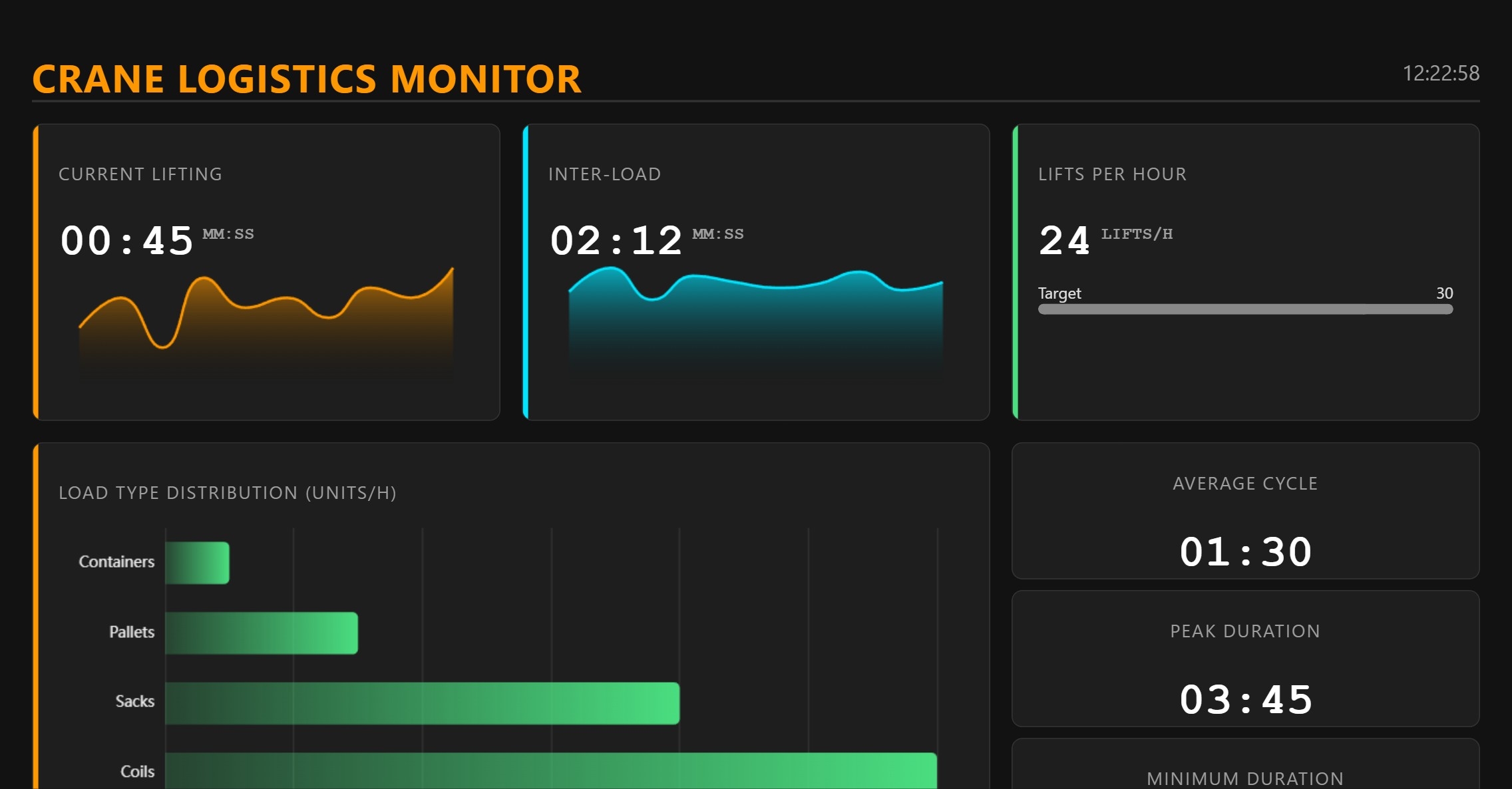Click the 12:22:58 clock readout

point(1441,73)
